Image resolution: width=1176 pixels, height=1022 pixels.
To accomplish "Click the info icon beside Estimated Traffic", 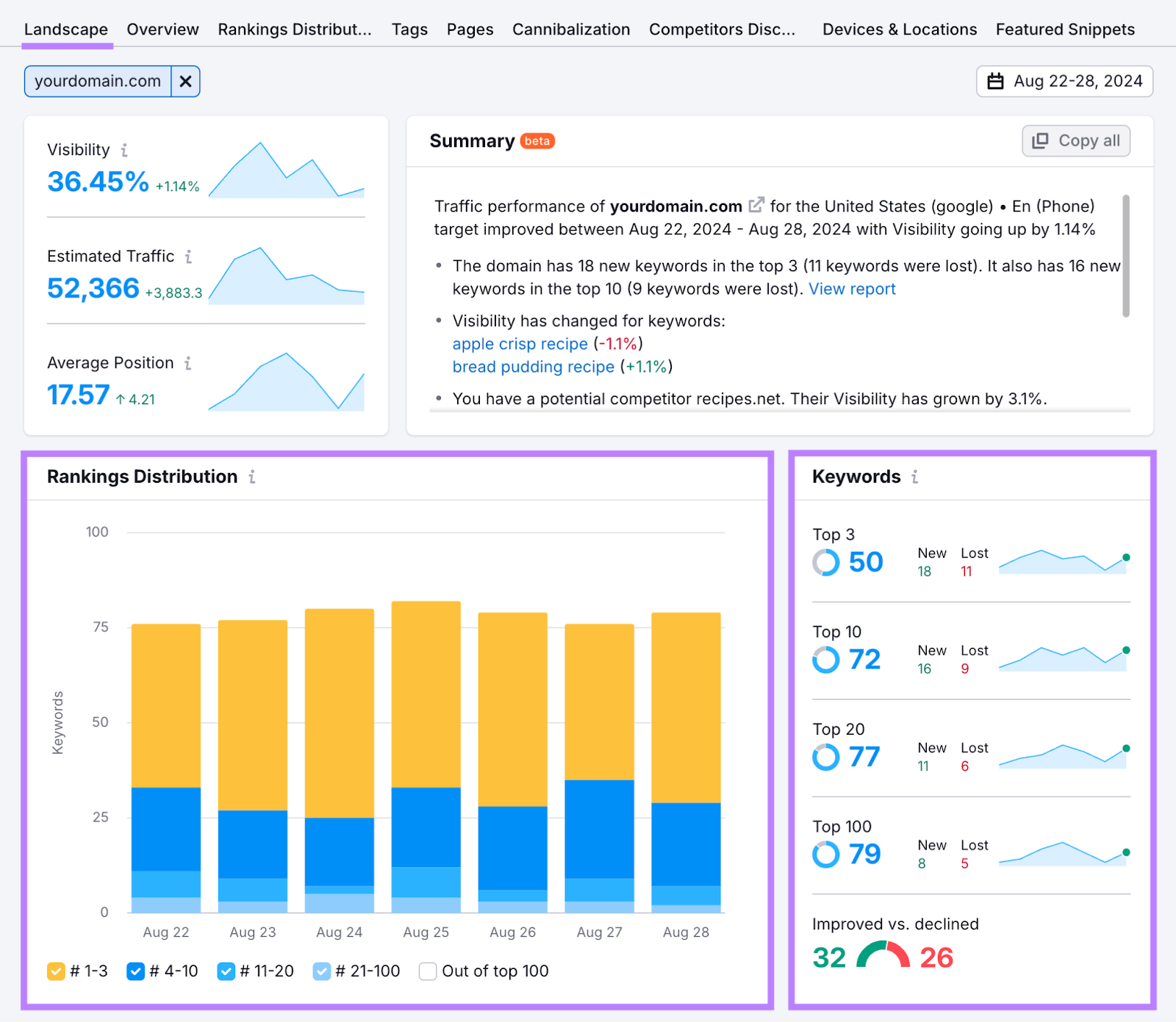I will coord(190,256).
